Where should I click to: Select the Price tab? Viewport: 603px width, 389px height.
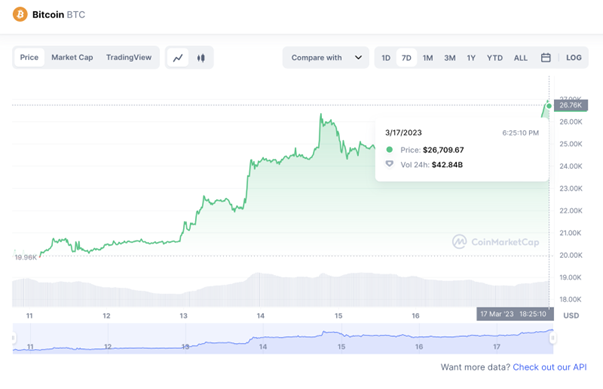click(29, 57)
